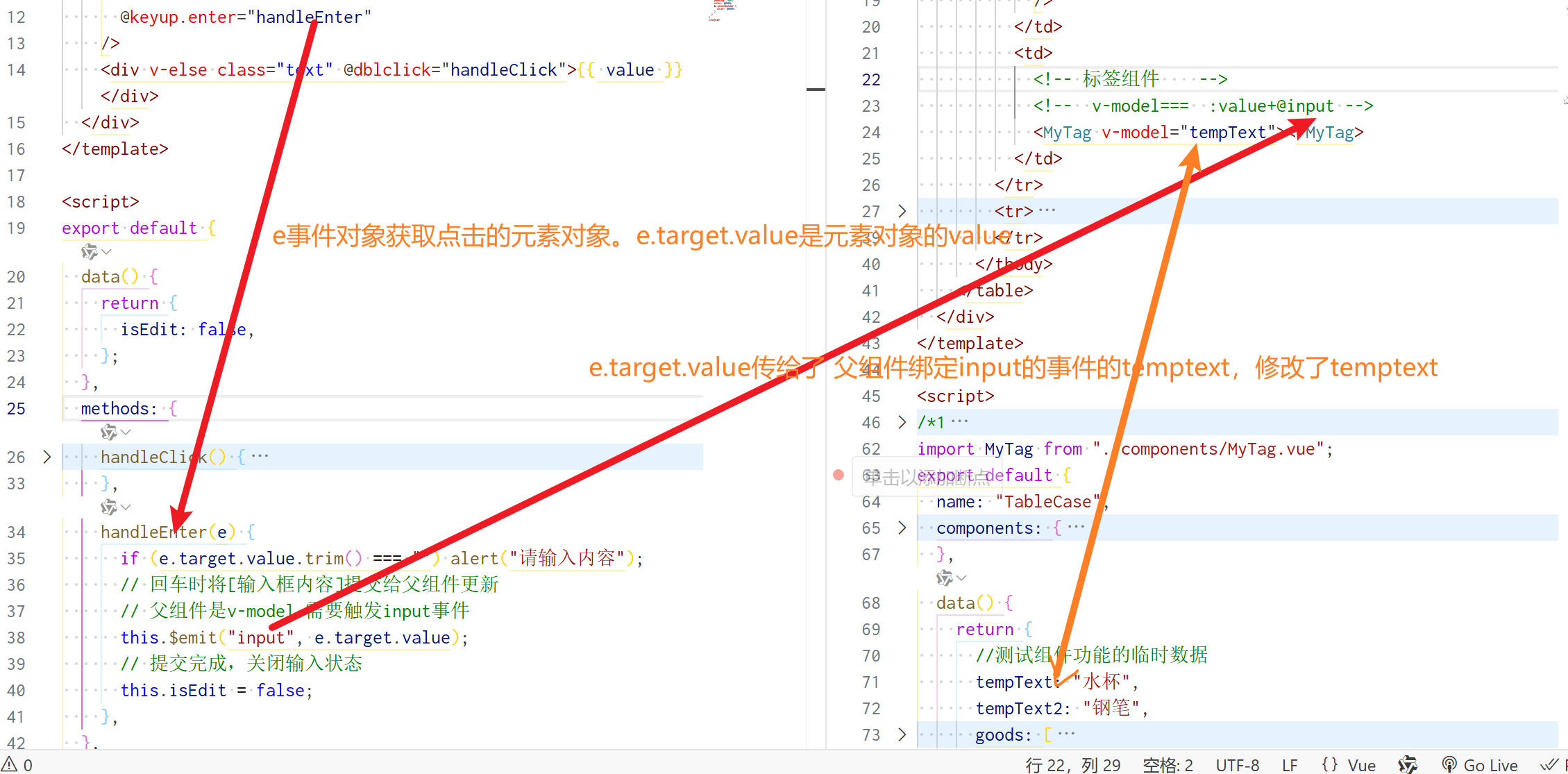This screenshot has height=774, width=1568.
Task: Click Tongyi Lingma icon above handleEnter method
Action: click(108, 507)
